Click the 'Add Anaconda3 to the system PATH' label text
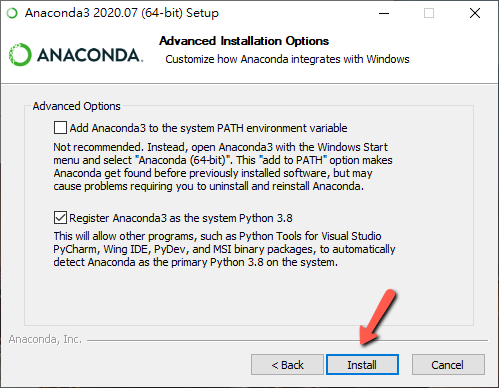The width and height of the screenshot is (499, 388). point(208,128)
